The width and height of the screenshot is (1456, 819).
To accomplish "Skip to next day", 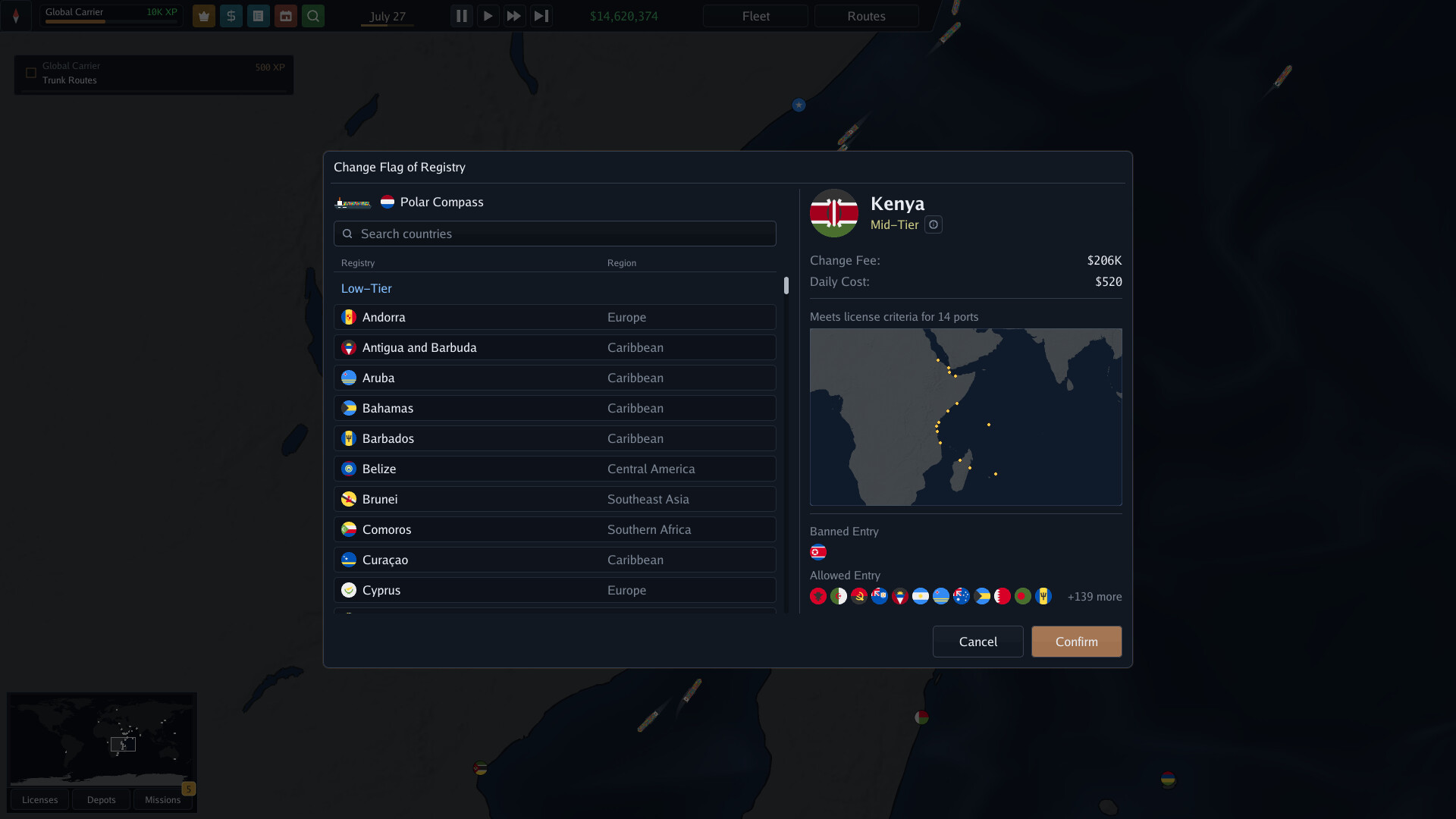I will [x=541, y=16].
